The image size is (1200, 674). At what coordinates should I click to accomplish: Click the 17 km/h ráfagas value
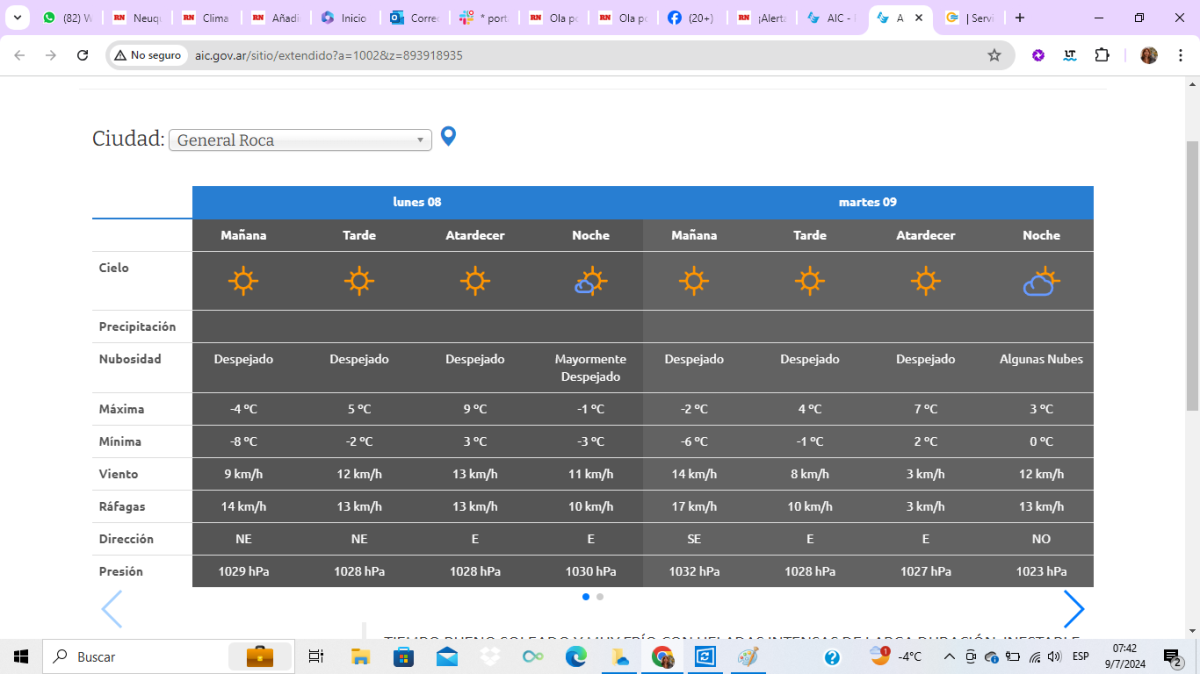pos(694,506)
